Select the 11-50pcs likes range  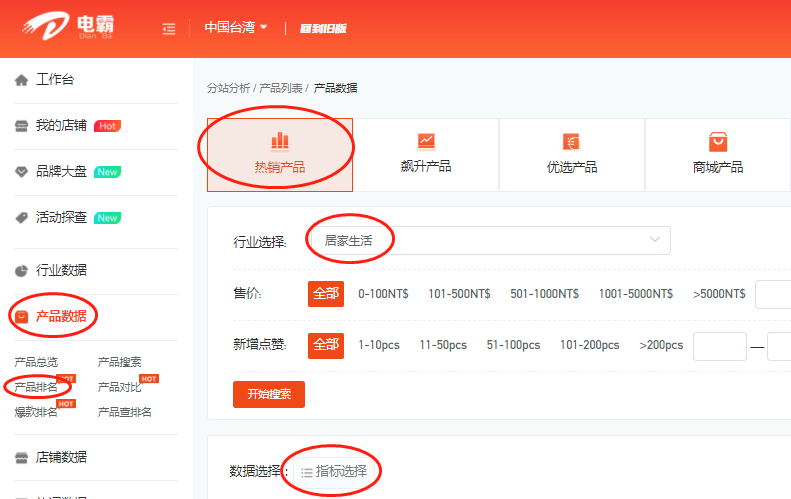tap(443, 345)
